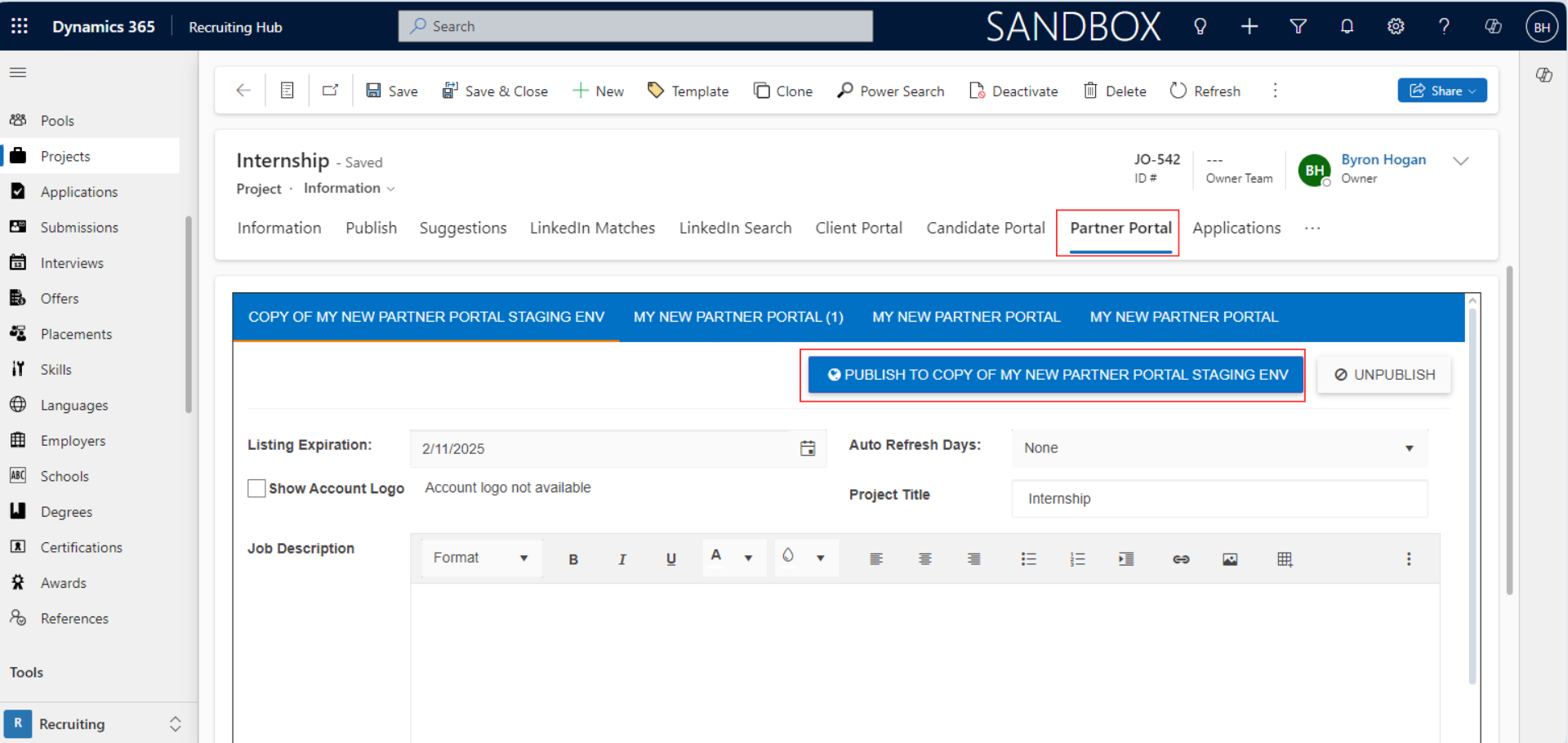Open the advanced find filter icon

pos(1298,26)
